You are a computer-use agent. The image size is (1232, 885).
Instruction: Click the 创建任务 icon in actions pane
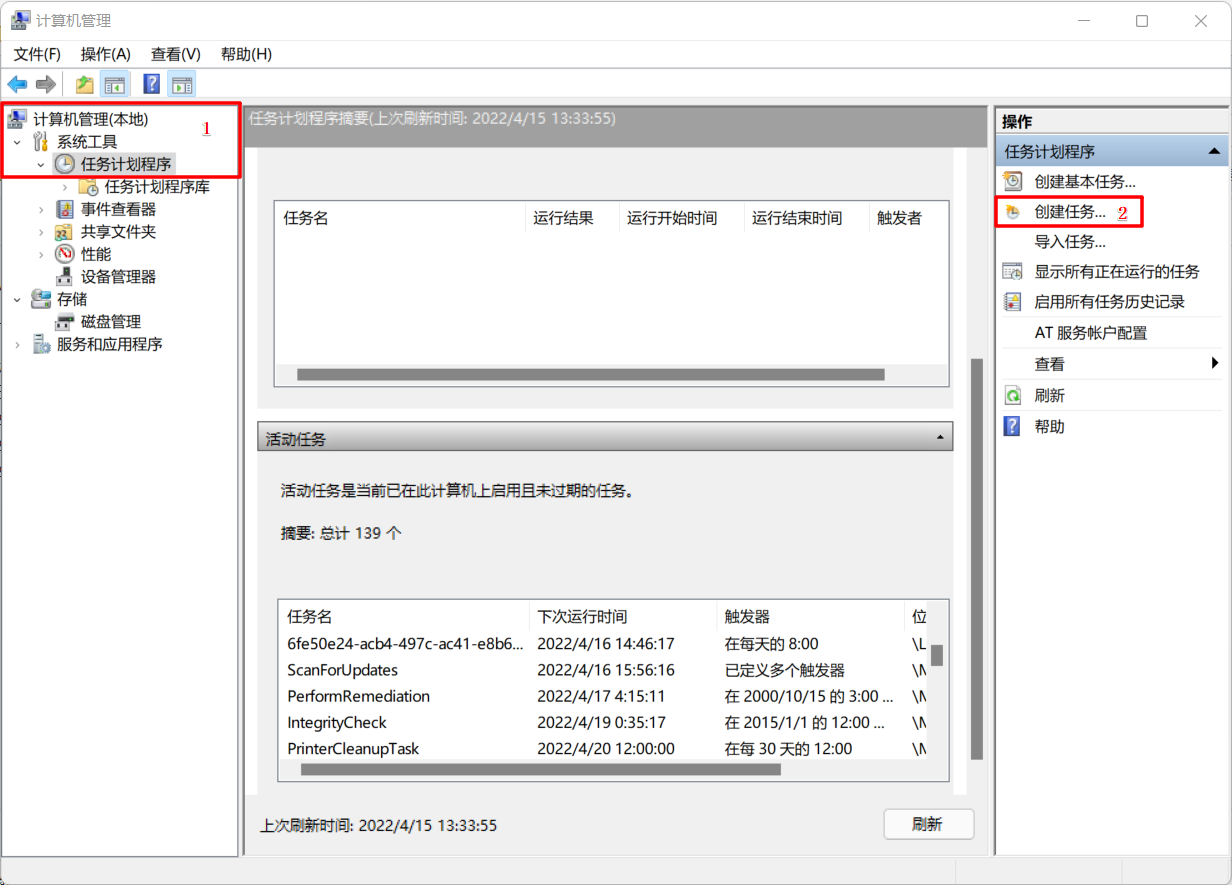point(1013,212)
